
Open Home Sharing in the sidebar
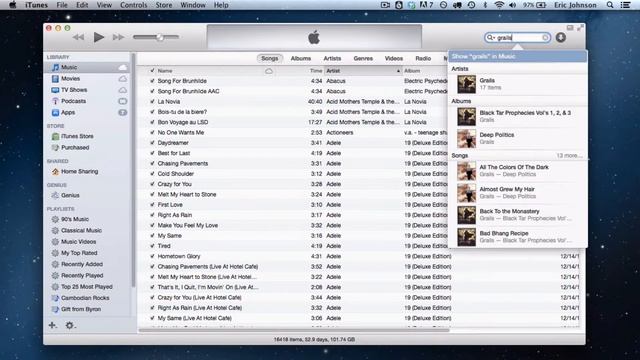tap(80, 171)
